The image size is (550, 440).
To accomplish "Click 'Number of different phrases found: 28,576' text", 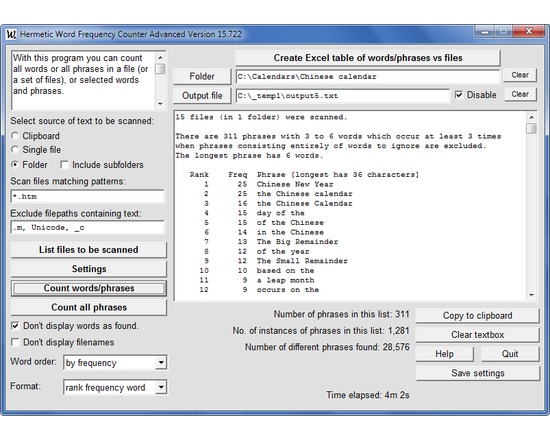I will point(327,347).
